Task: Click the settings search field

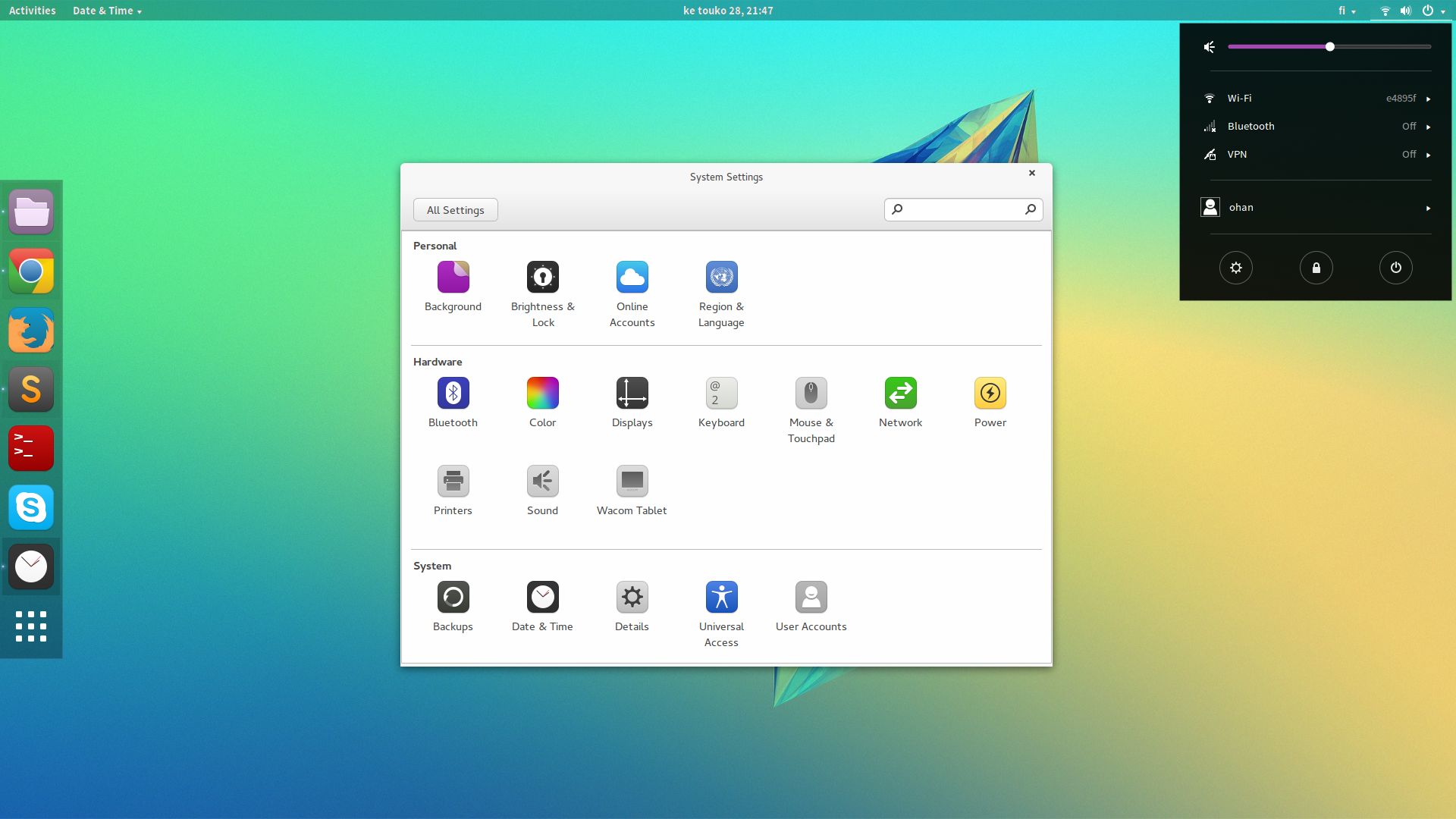Action: 963,209
